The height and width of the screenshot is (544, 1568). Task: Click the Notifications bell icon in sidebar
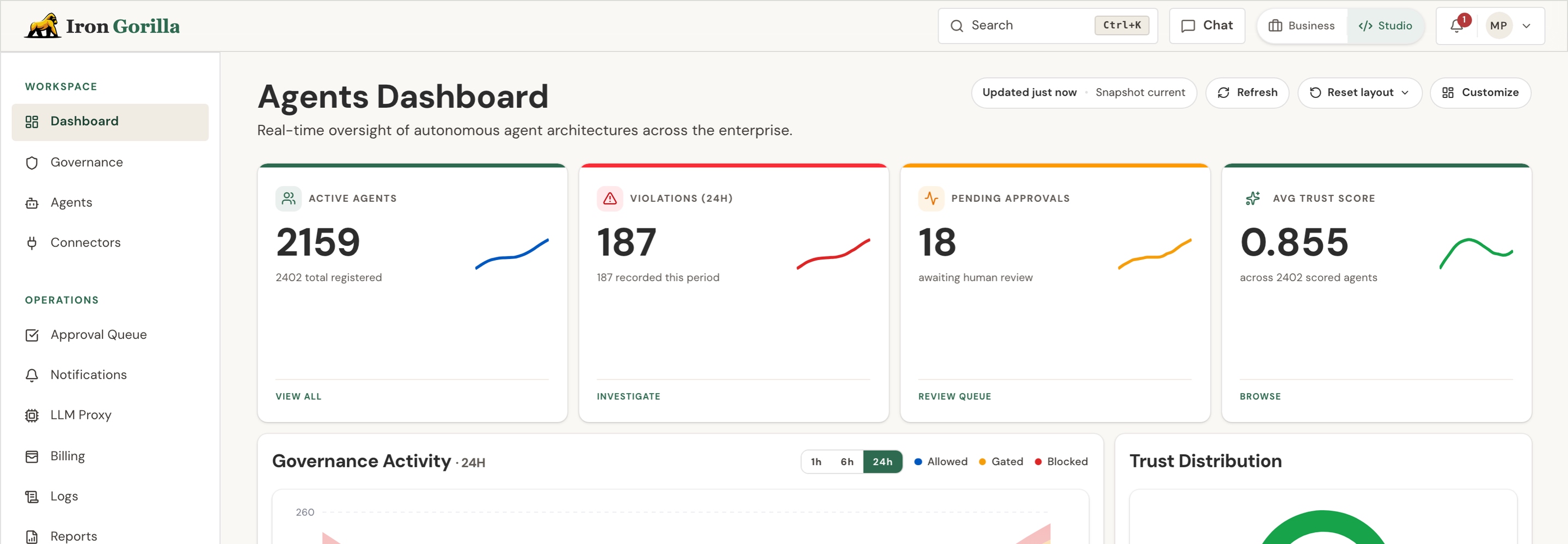pos(32,375)
